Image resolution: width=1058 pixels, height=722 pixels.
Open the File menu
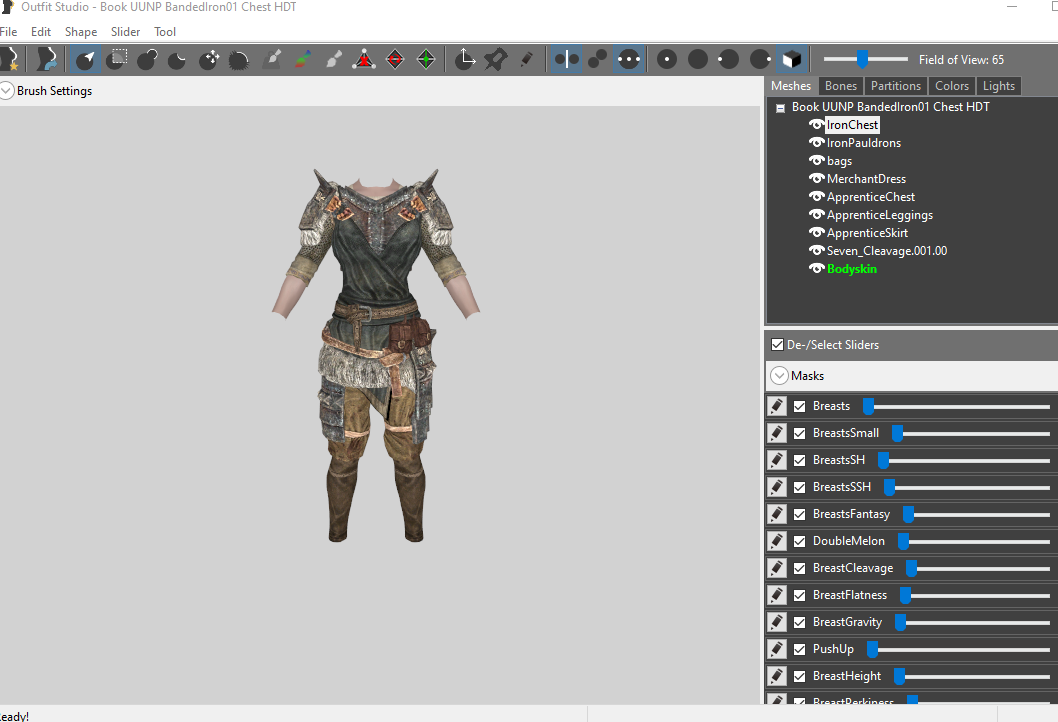[x=9, y=32]
